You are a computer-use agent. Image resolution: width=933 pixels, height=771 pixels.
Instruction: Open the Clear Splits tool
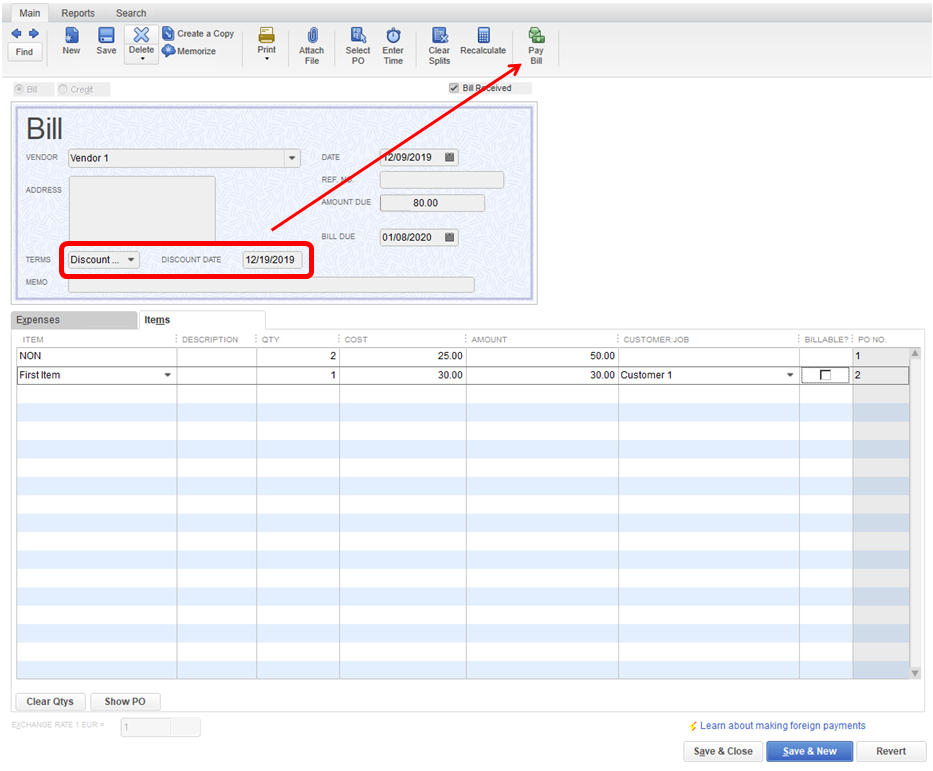click(439, 46)
